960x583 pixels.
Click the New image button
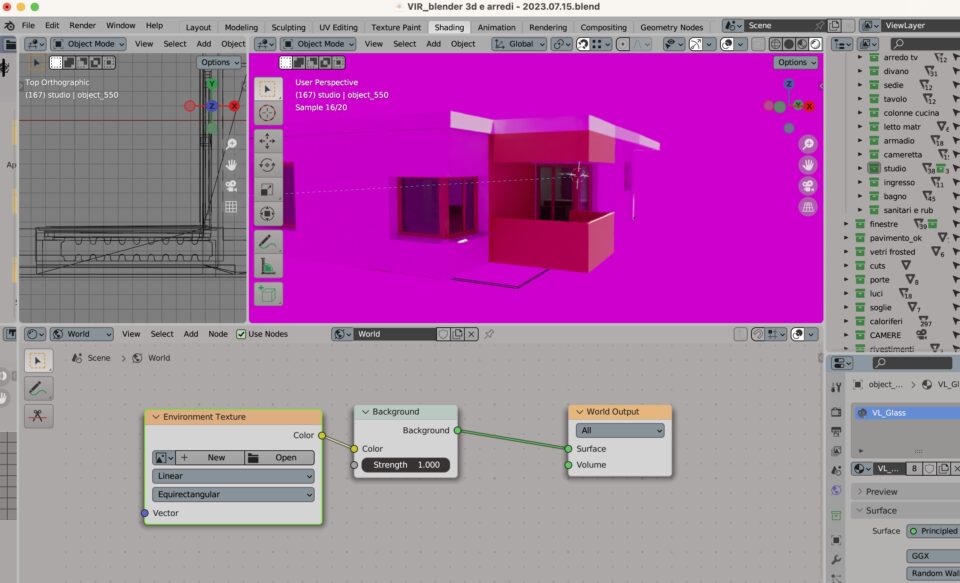pos(209,457)
